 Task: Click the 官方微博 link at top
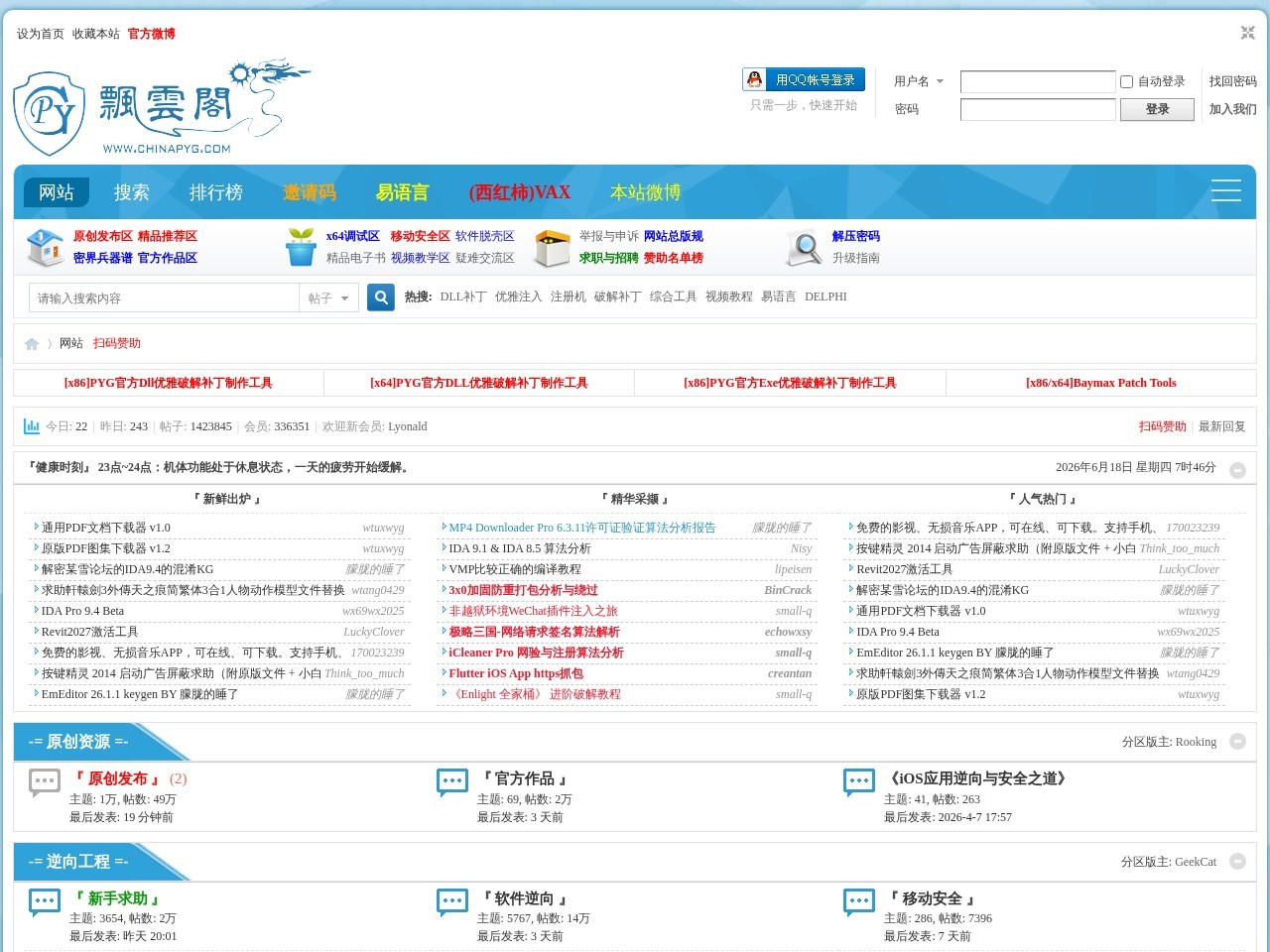click(152, 34)
